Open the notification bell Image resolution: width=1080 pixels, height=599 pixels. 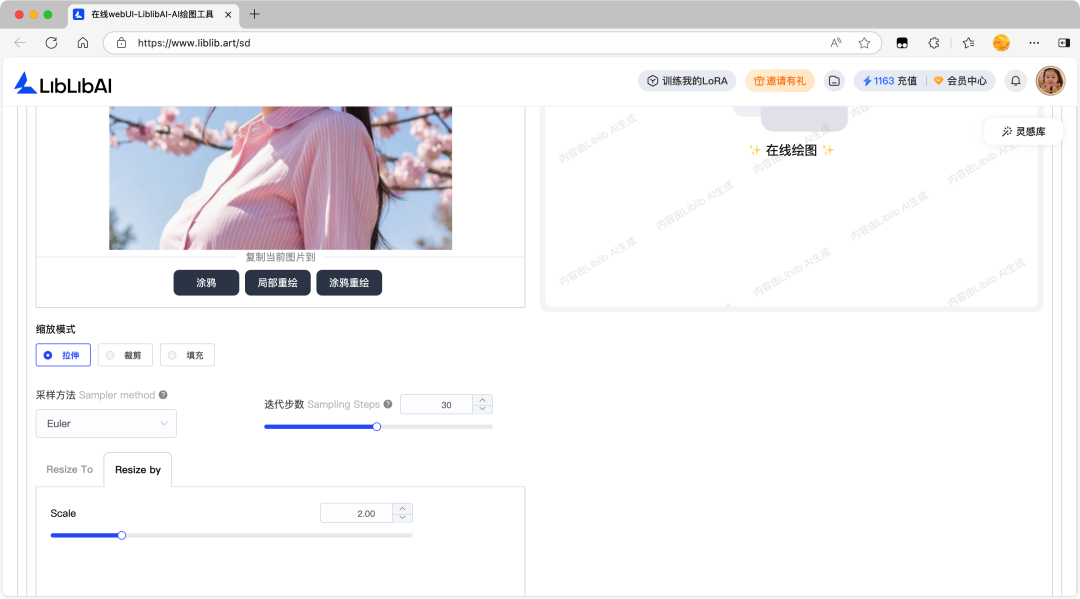[x=1015, y=81]
